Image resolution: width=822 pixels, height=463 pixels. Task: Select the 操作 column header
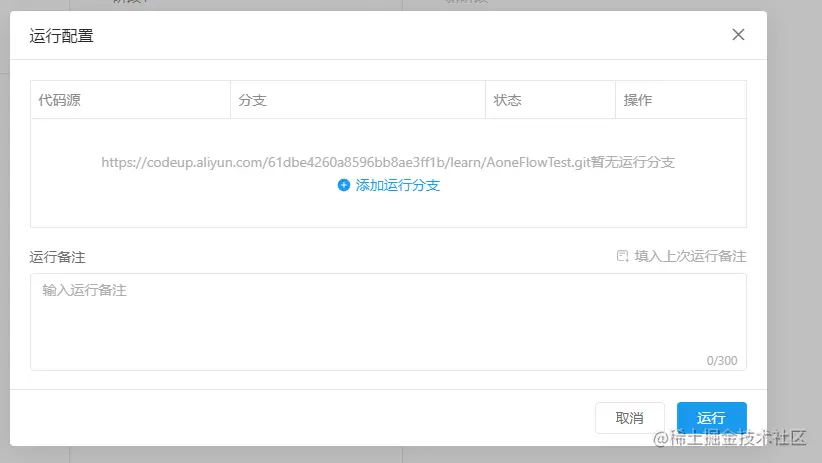(x=681, y=100)
